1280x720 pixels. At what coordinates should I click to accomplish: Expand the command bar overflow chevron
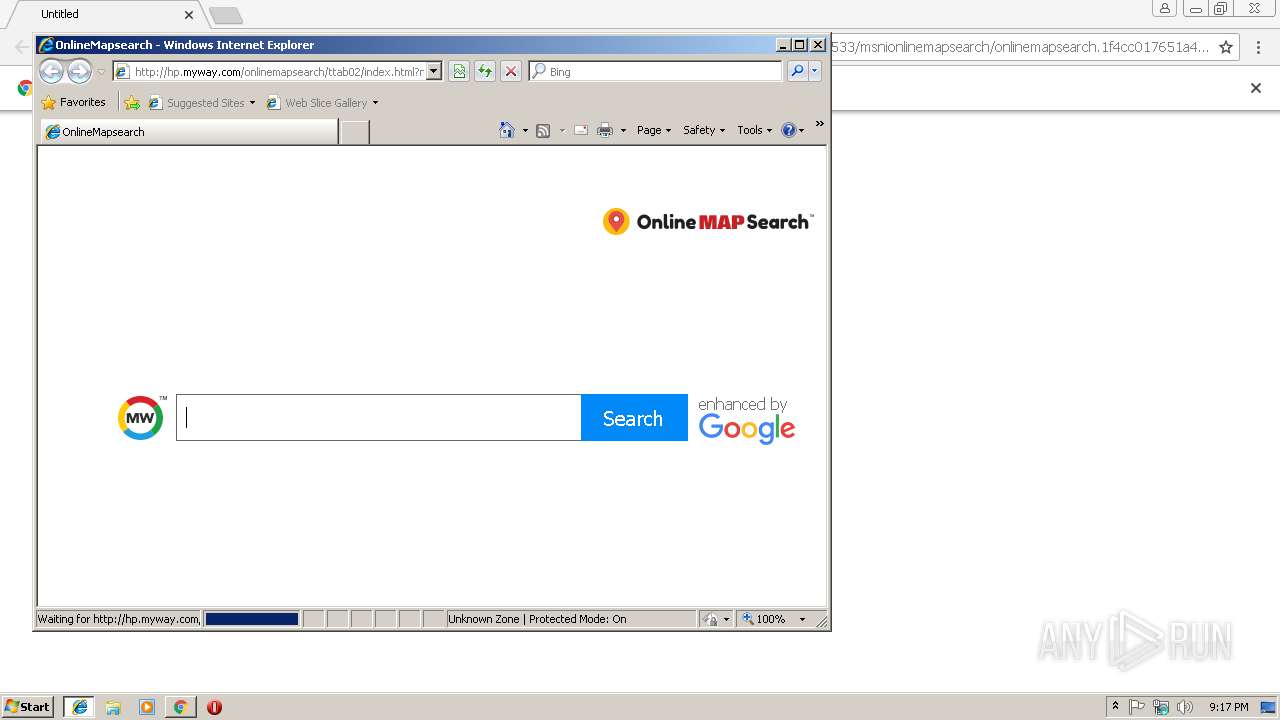pos(819,124)
